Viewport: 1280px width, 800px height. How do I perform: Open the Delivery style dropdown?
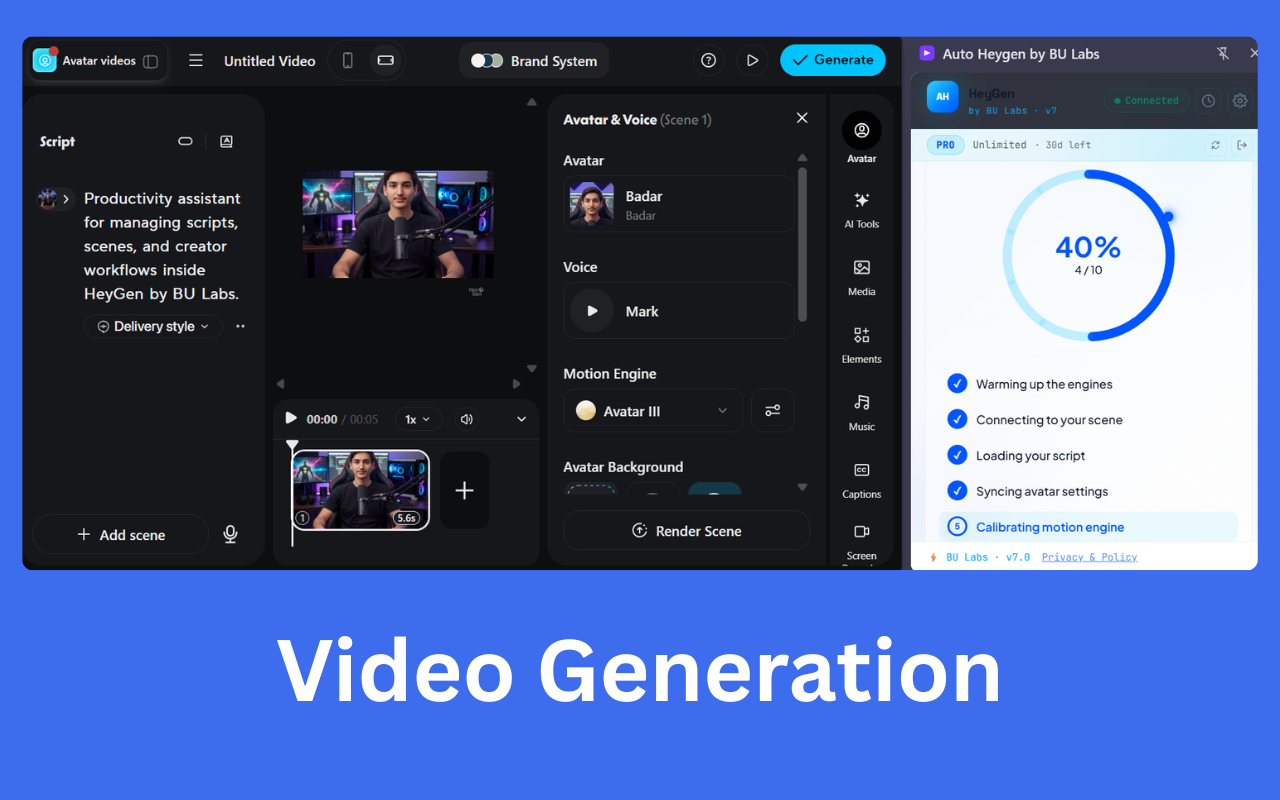click(x=153, y=326)
